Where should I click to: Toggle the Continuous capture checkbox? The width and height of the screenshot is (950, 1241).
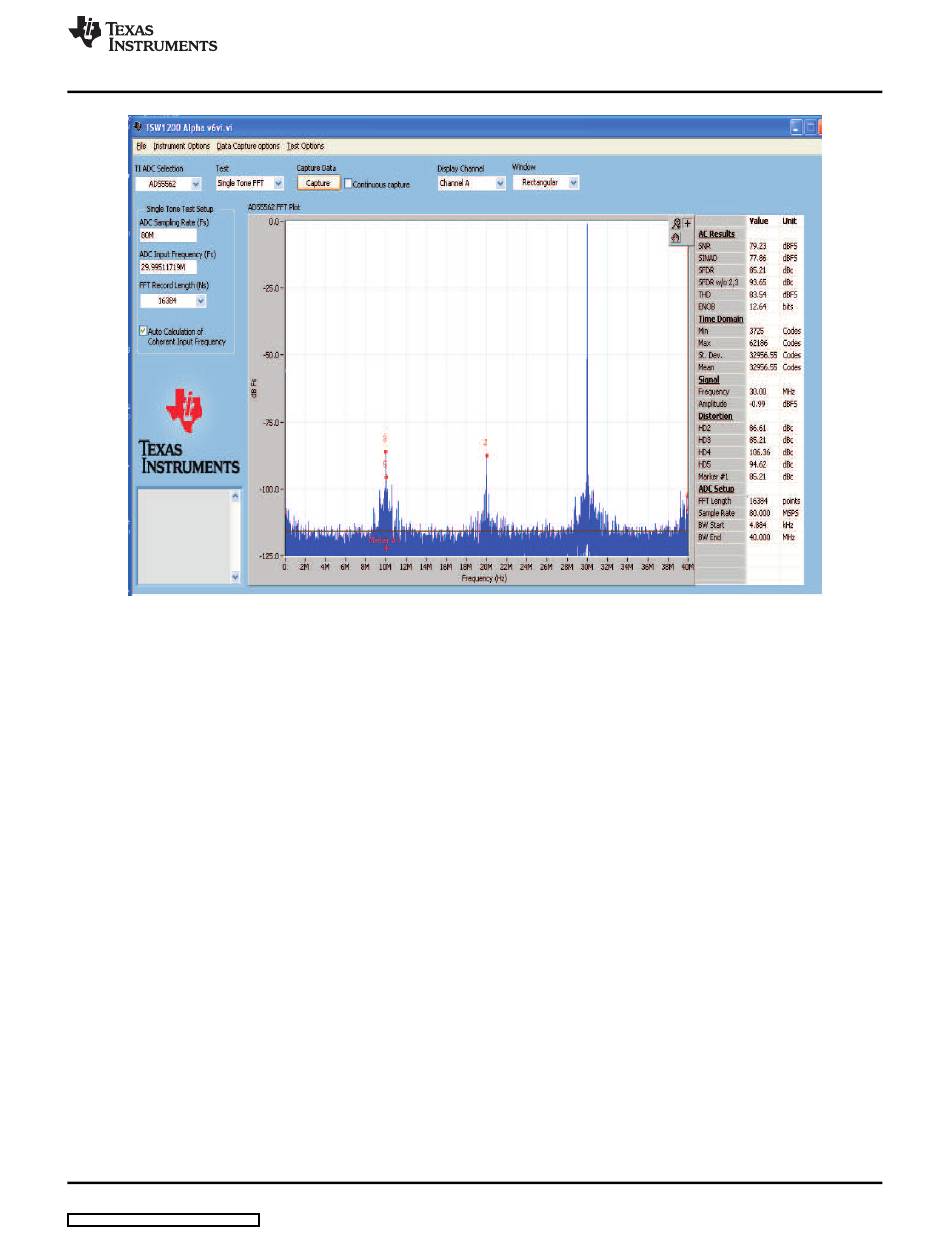[348, 184]
